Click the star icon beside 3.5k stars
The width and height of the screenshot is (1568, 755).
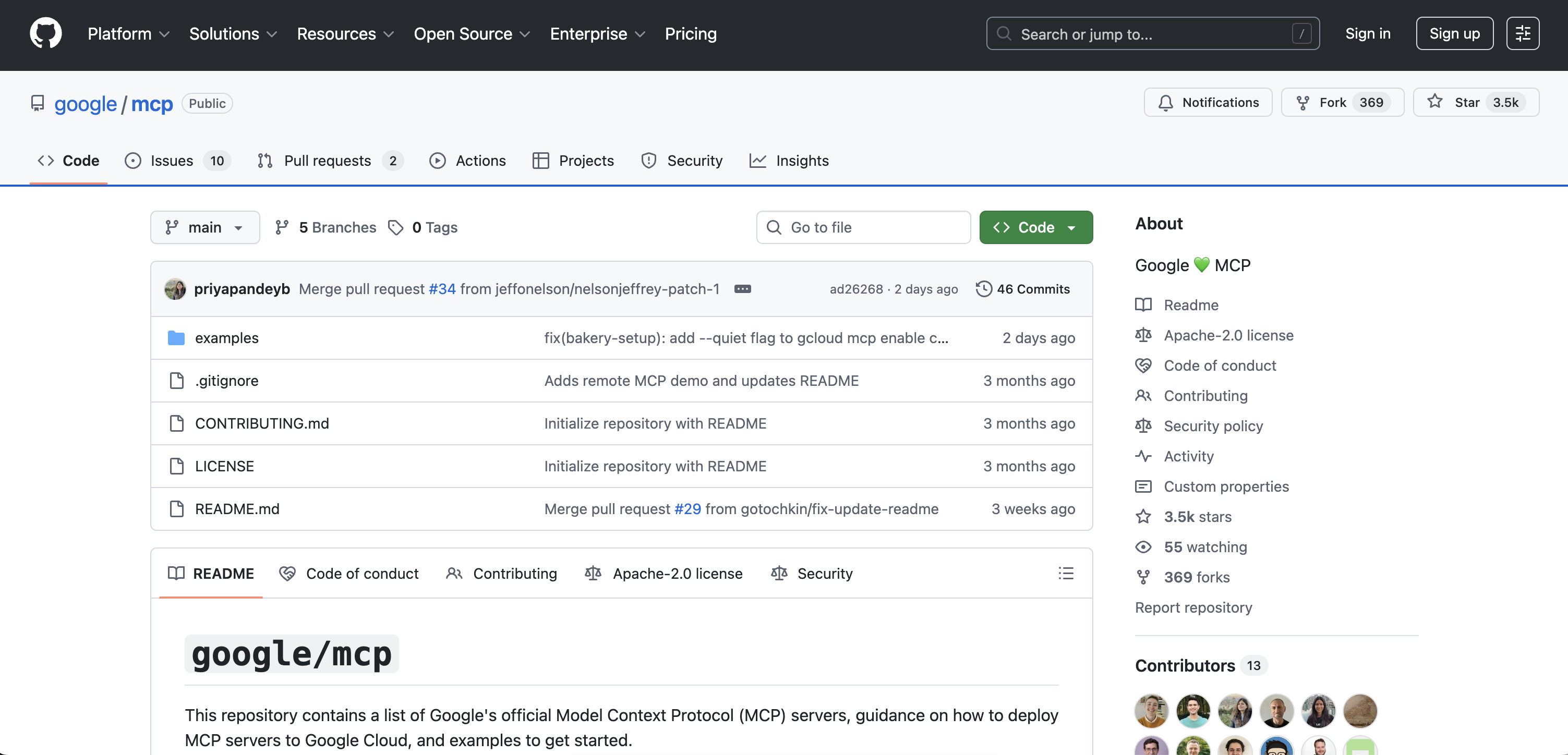1143,517
